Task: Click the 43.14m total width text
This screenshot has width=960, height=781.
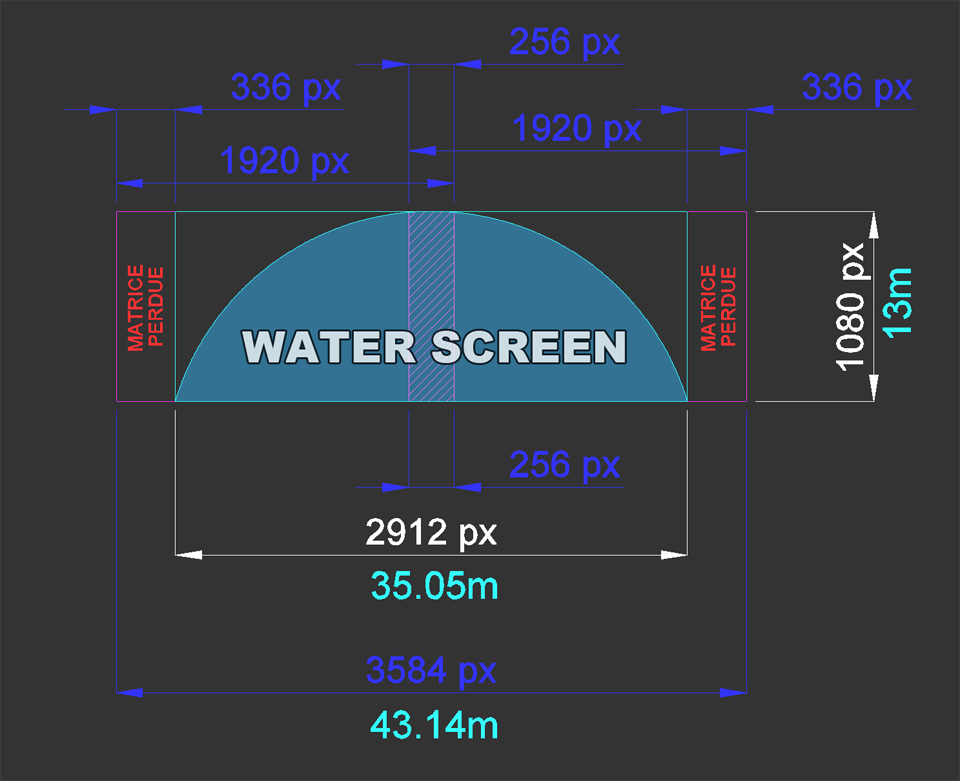Action: pos(434,725)
